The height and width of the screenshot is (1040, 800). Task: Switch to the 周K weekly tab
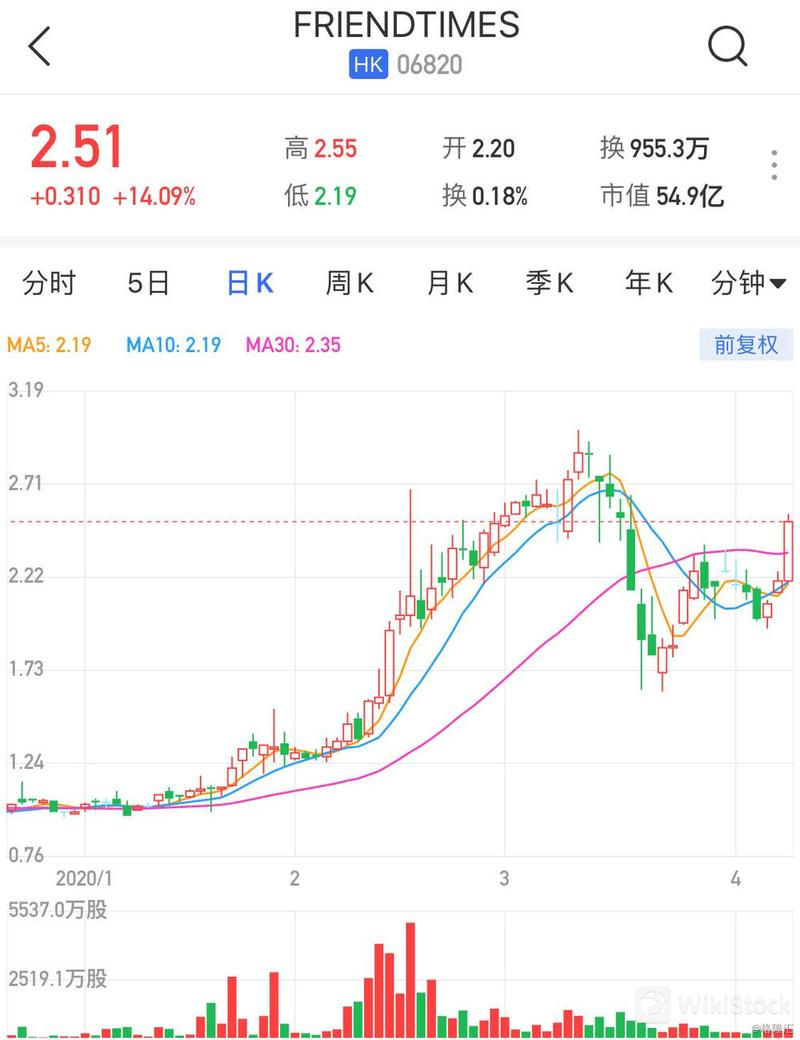click(349, 284)
